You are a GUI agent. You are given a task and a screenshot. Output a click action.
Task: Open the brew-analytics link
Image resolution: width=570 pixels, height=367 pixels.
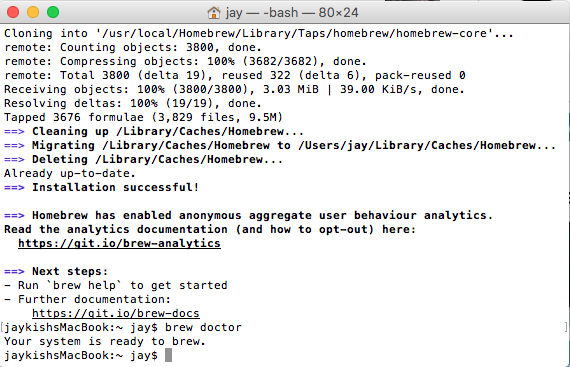pos(119,243)
